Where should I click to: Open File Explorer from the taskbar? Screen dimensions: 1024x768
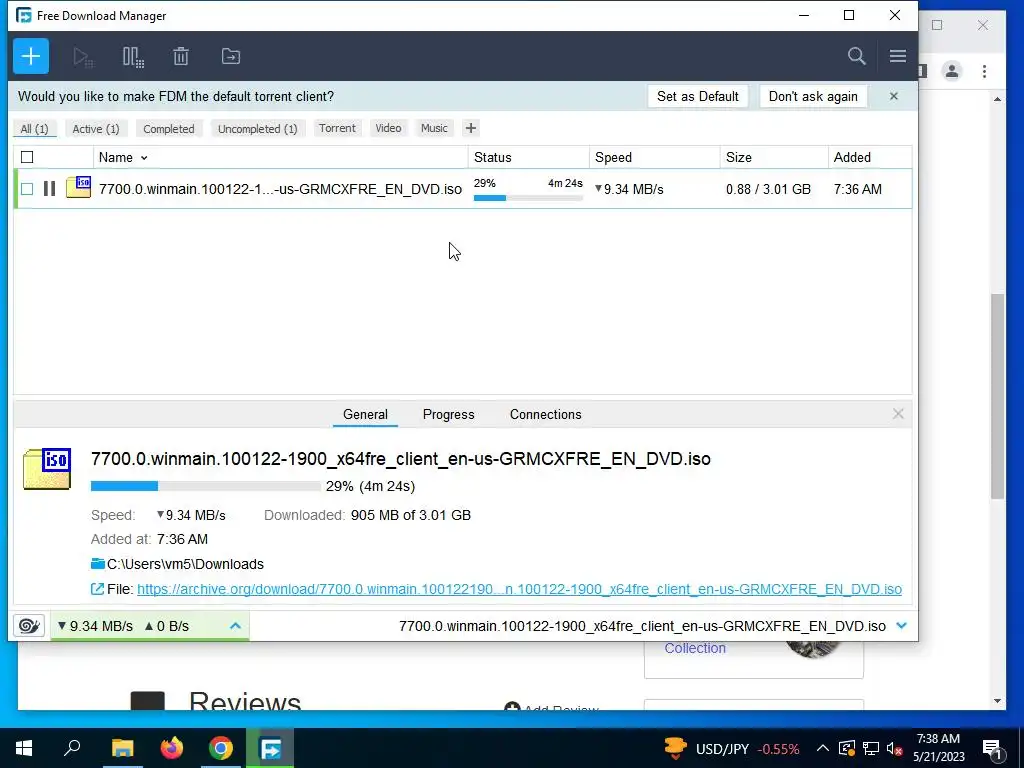tap(122, 748)
